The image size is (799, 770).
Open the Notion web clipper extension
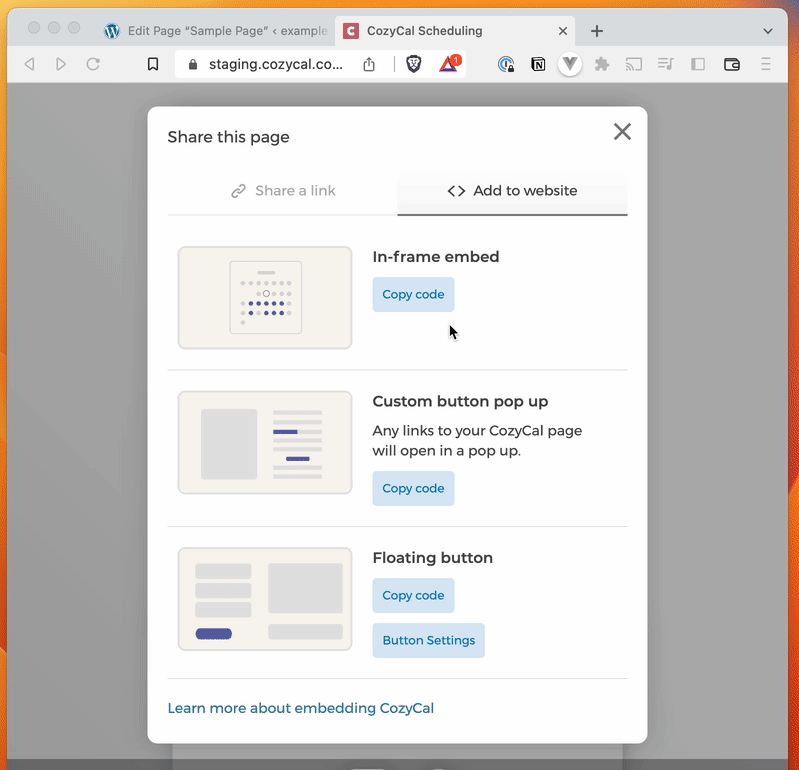point(538,64)
